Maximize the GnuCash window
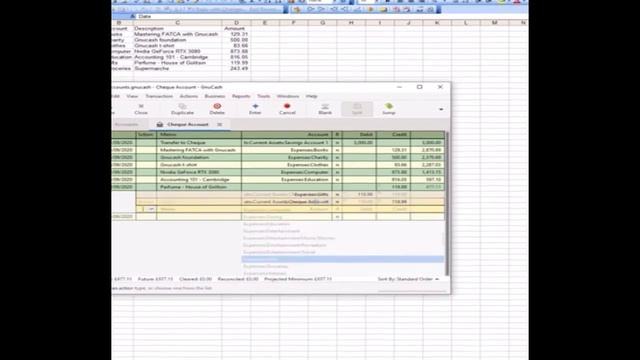Image resolution: width=640 pixels, height=360 pixels. click(x=420, y=87)
